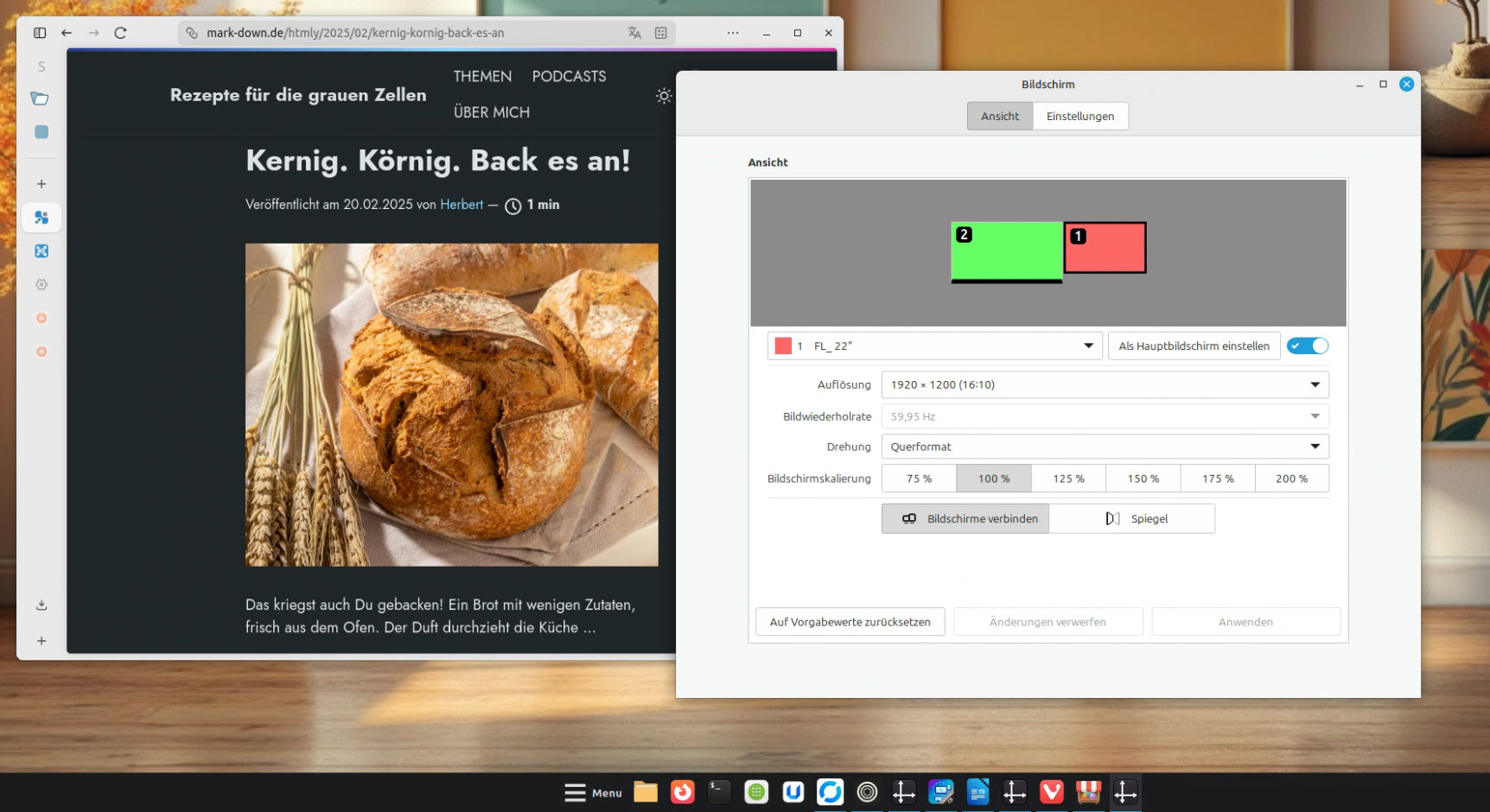This screenshot has width=1490, height=812.
Task: Toggle the browser sidebar panel icon
Action: click(x=40, y=33)
